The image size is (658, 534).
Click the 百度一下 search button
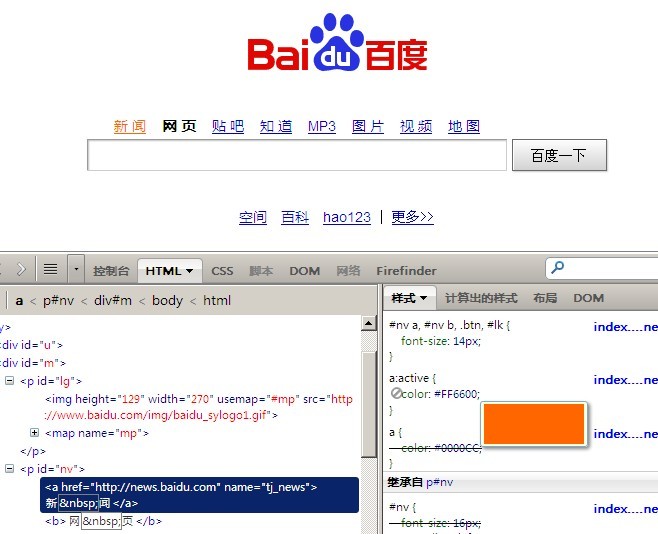pos(559,155)
